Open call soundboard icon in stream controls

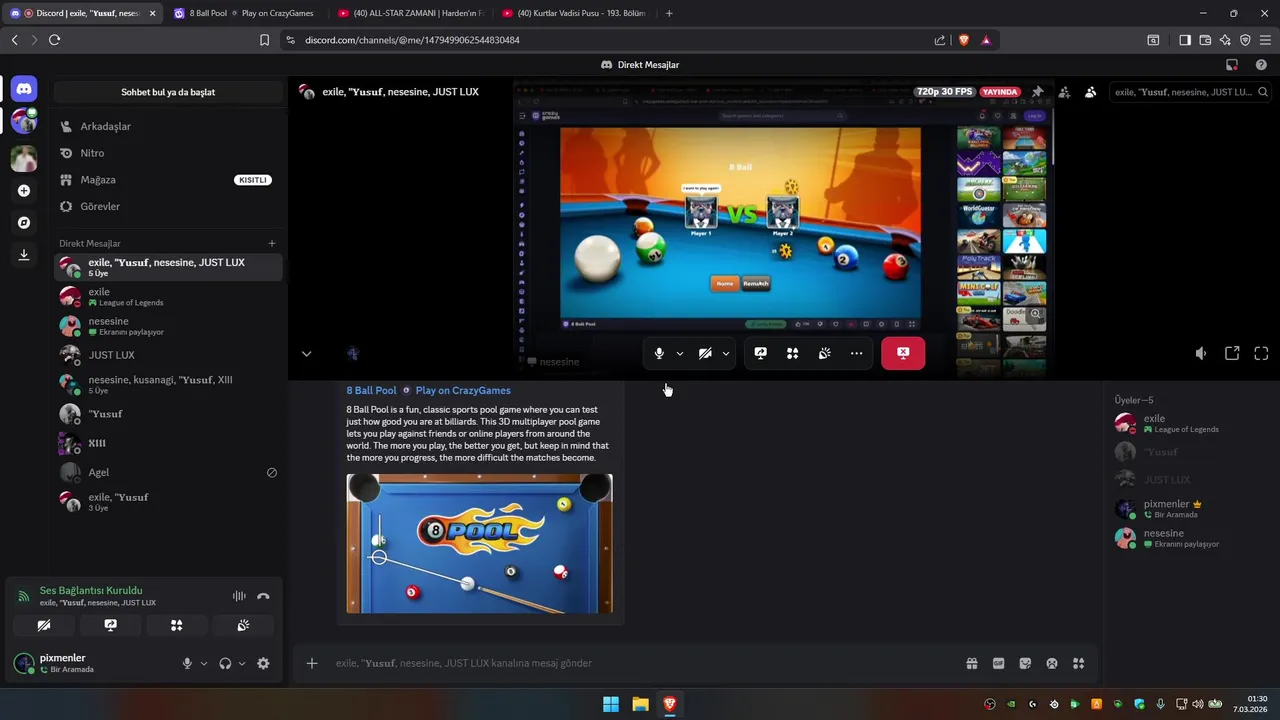tap(824, 353)
